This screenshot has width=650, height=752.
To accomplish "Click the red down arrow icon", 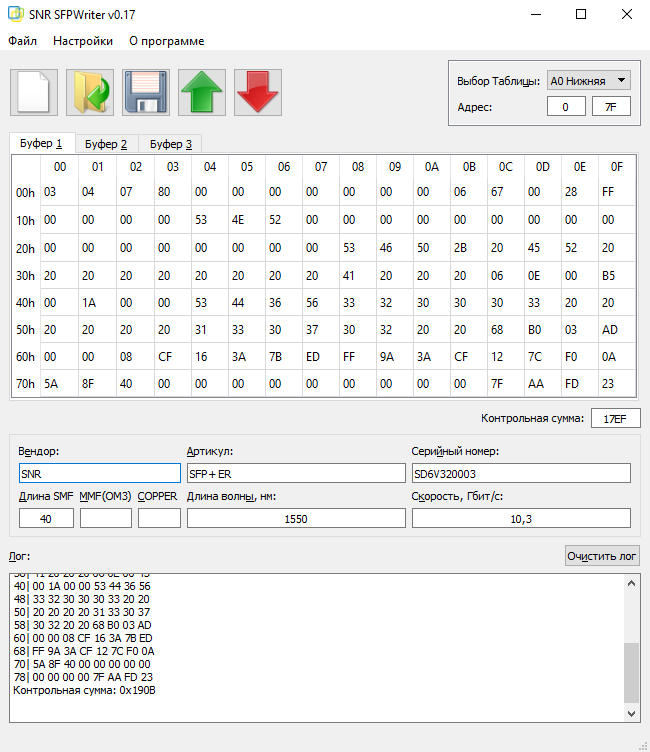I will (258, 92).
